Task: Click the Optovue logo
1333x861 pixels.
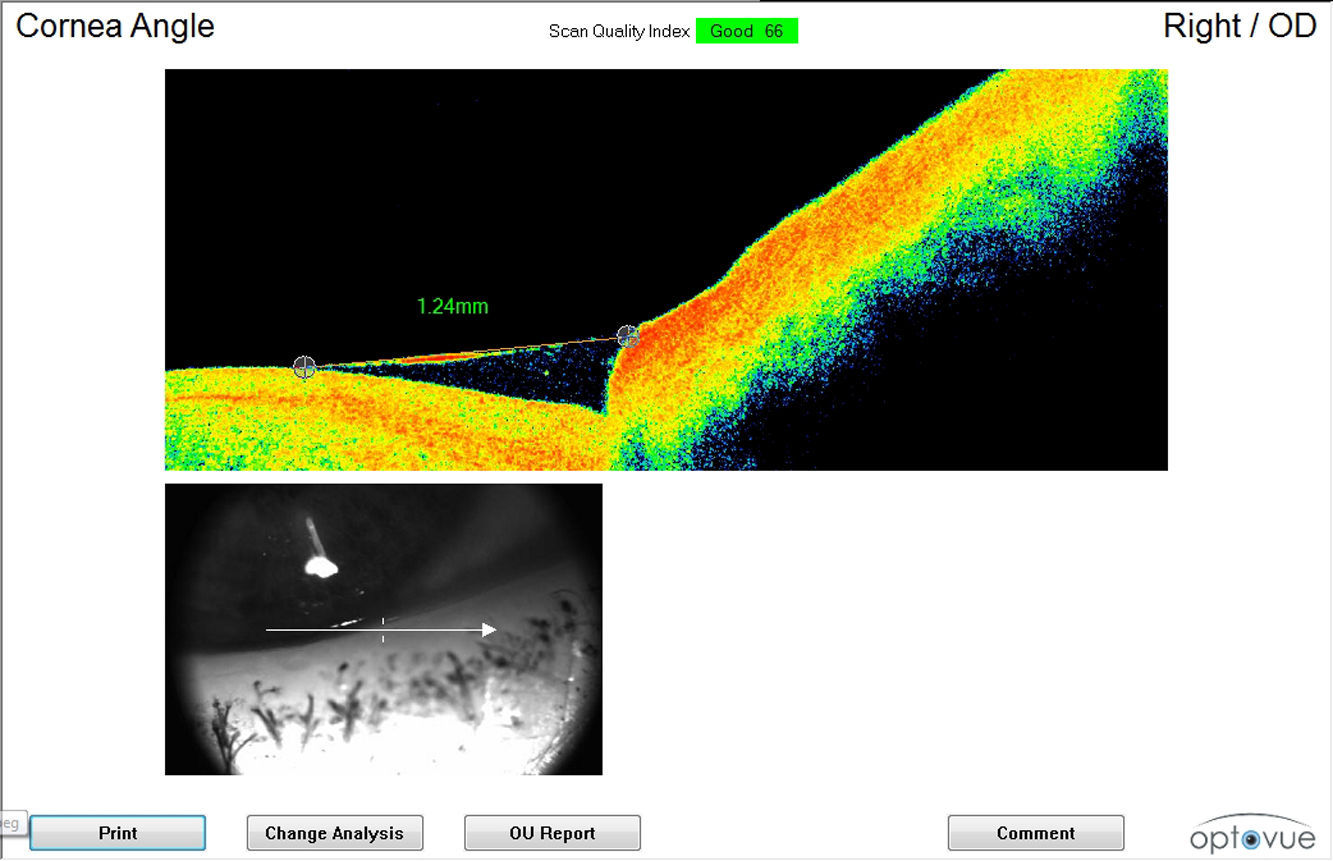Action: 1252,833
